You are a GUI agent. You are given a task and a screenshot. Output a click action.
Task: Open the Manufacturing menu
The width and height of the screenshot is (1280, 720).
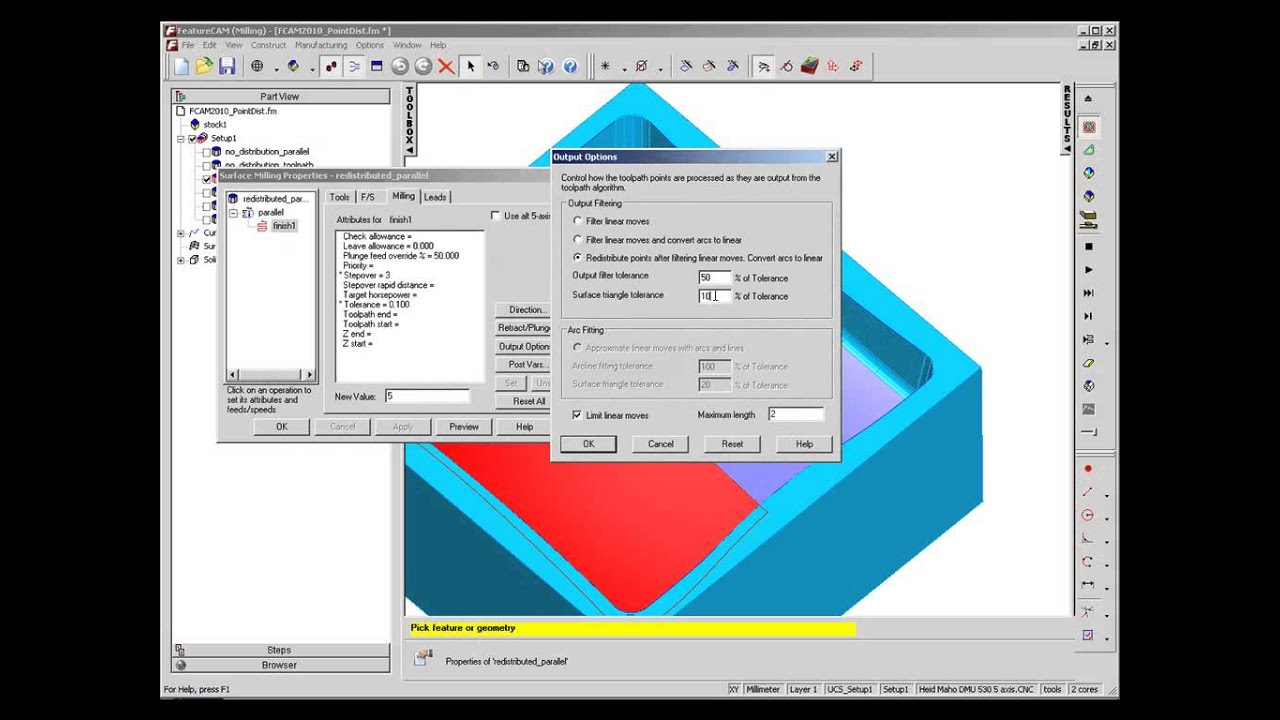(321, 45)
